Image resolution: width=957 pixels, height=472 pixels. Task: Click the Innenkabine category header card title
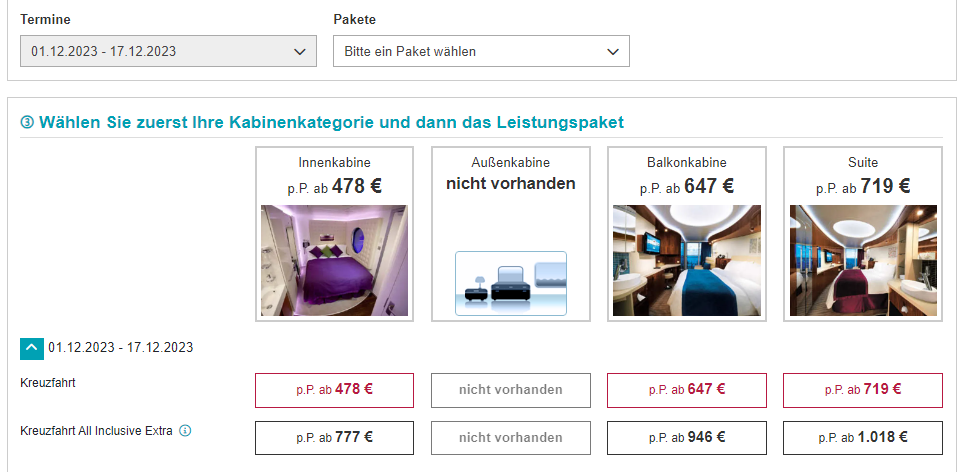pyautogui.click(x=334, y=163)
